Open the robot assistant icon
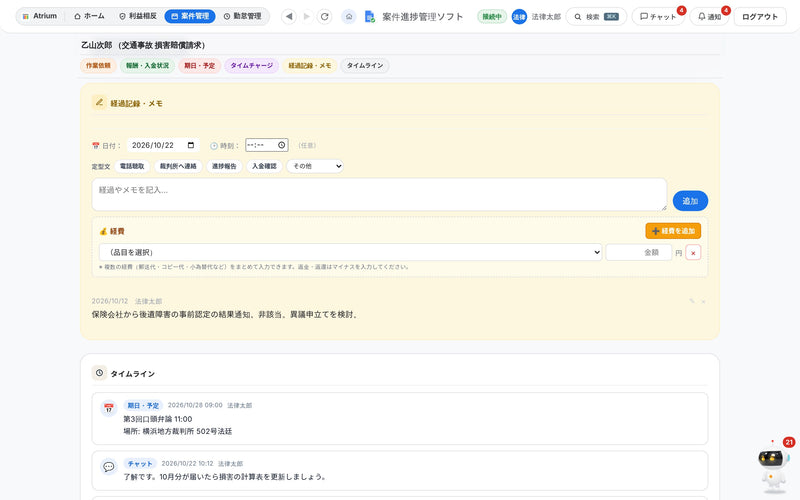 click(x=773, y=465)
